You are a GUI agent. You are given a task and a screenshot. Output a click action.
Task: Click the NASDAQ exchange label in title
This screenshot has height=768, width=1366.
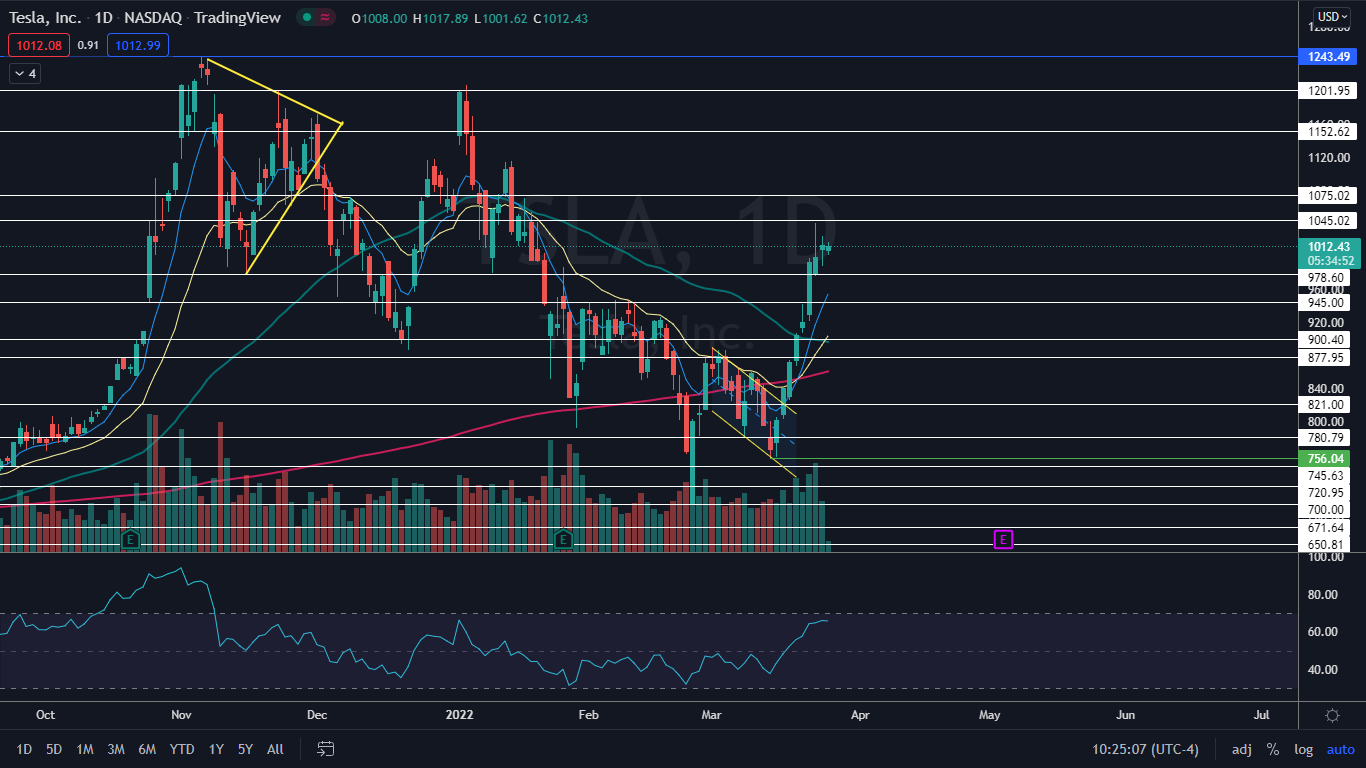pyautogui.click(x=152, y=17)
